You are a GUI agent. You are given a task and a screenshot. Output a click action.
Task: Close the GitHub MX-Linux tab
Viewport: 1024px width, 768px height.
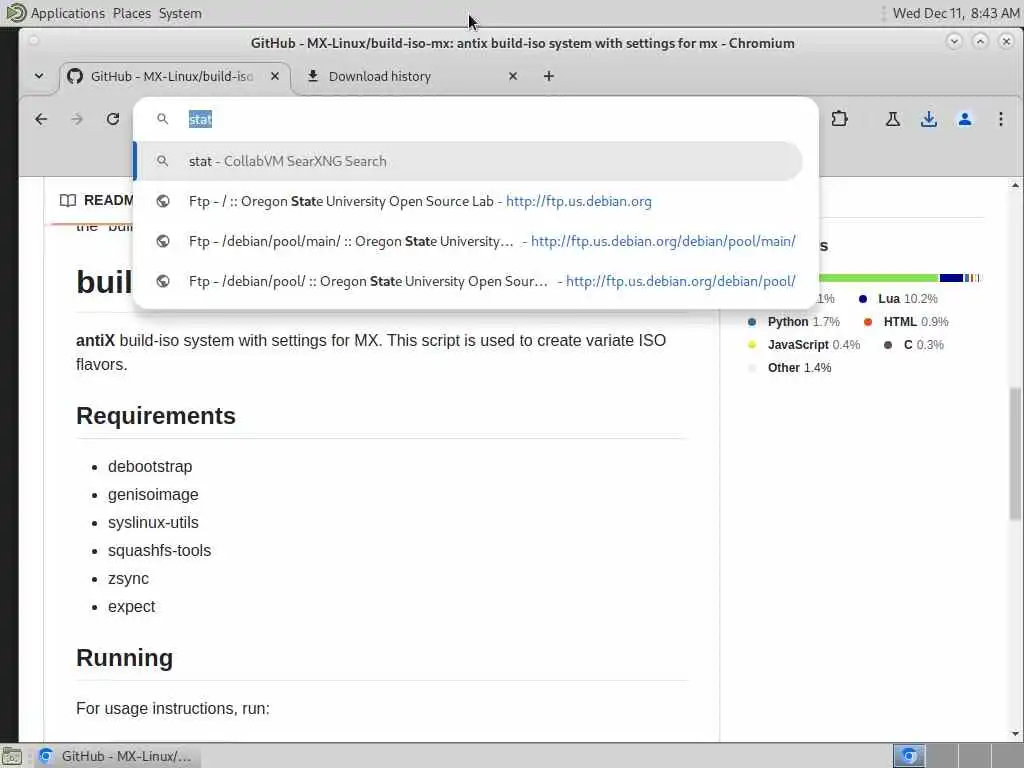(275, 76)
